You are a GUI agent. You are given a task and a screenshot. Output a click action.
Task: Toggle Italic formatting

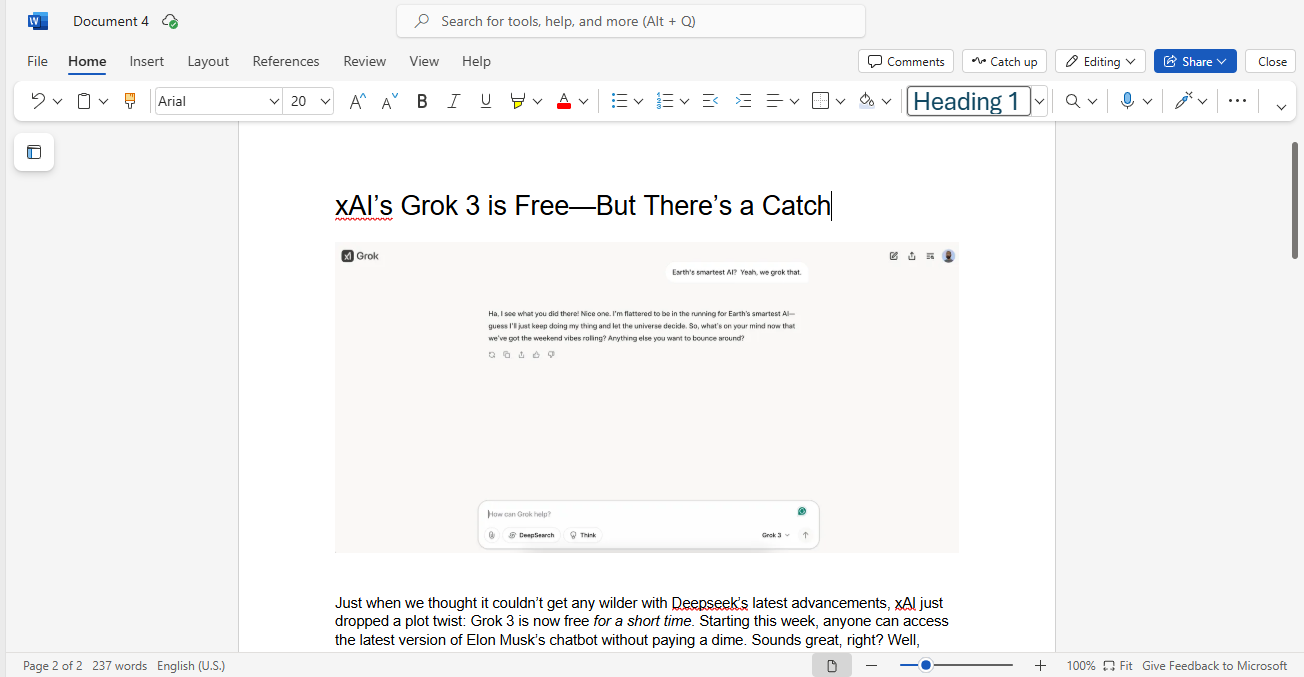pyautogui.click(x=454, y=101)
